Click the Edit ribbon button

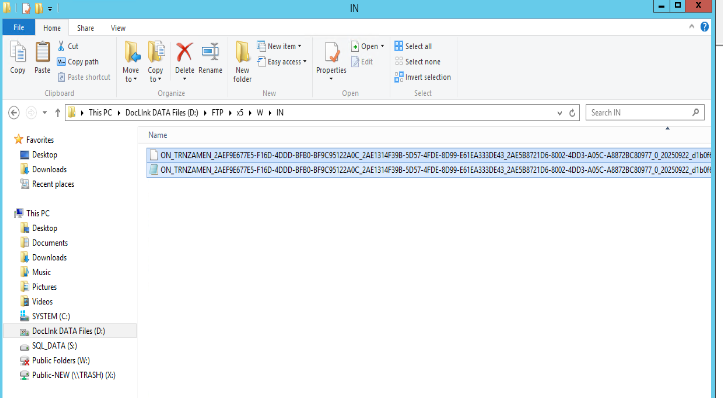coord(362,62)
